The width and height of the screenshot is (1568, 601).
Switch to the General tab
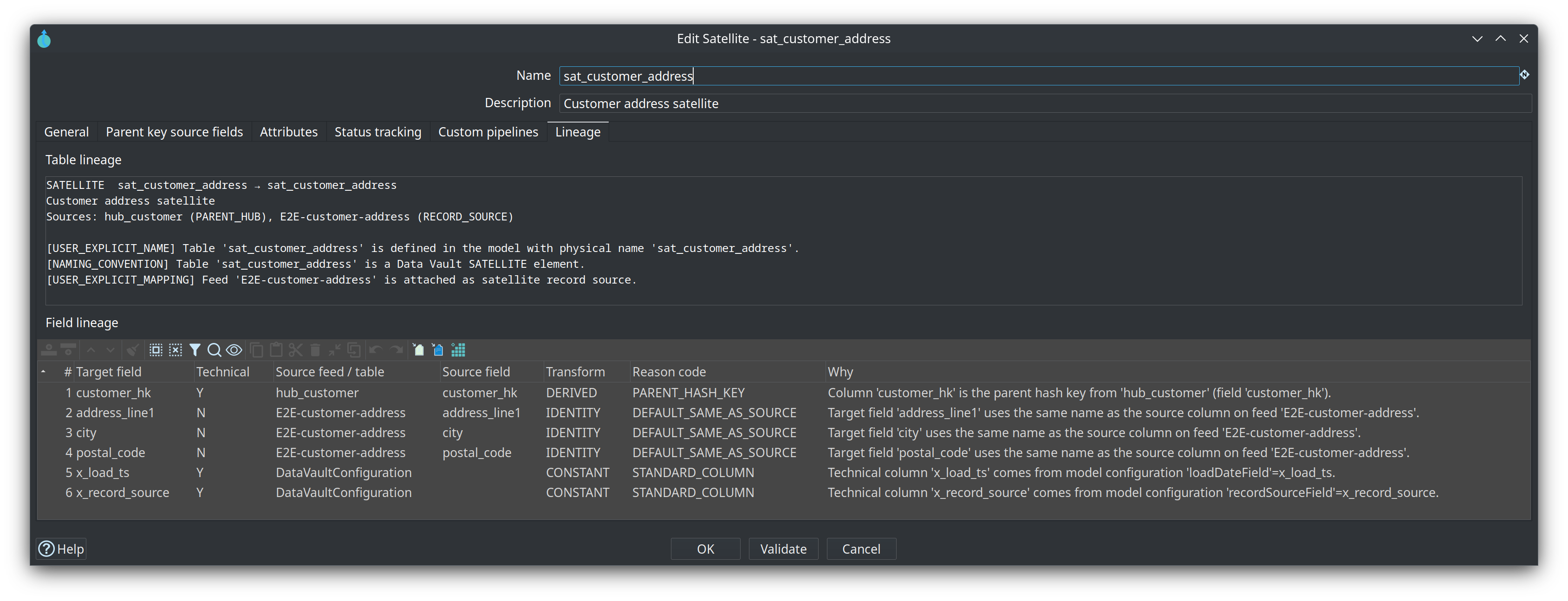pyautogui.click(x=66, y=132)
